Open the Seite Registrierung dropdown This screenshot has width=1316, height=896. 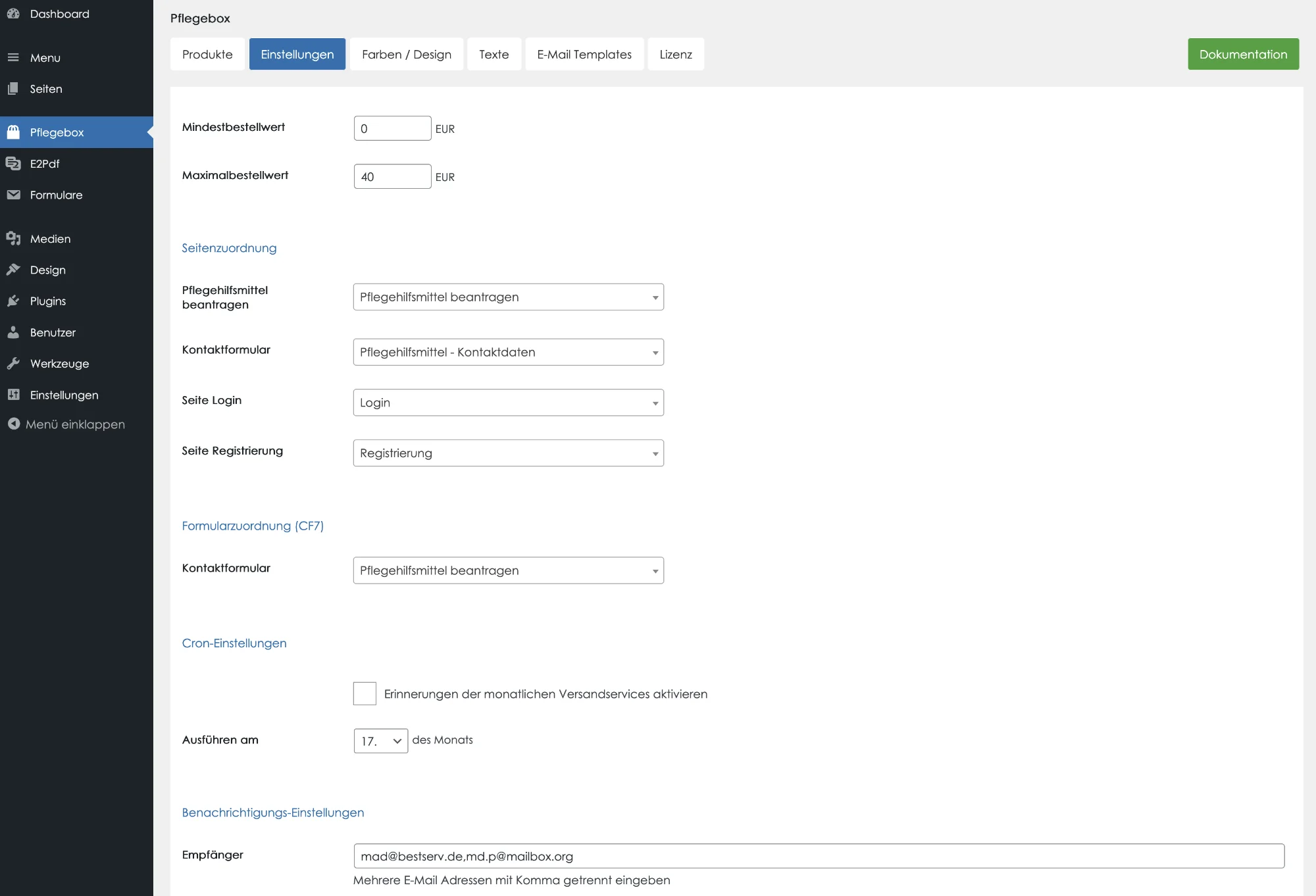[x=508, y=453]
